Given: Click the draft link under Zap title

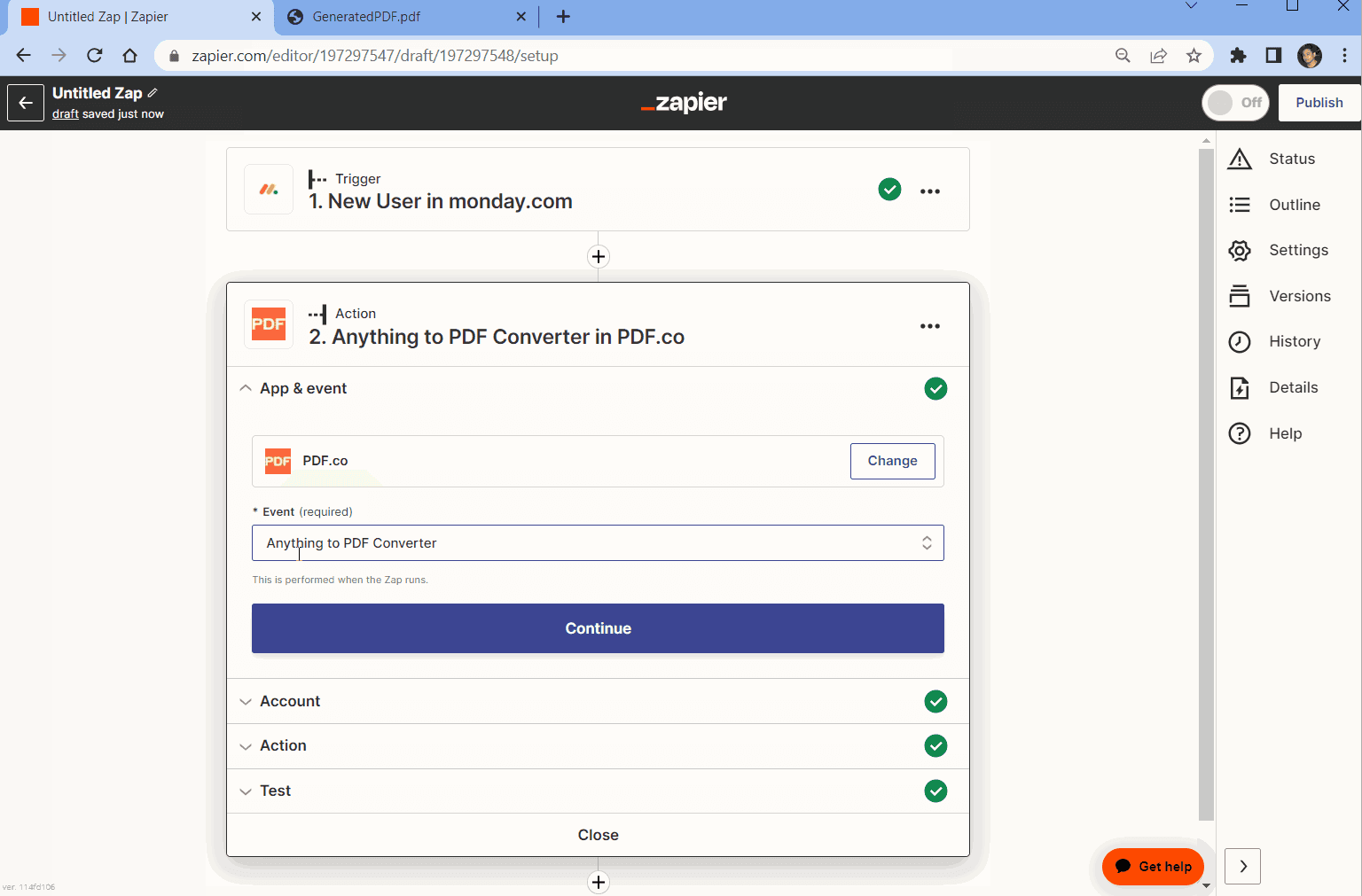Looking at the screenshot, I should (65, 114).
